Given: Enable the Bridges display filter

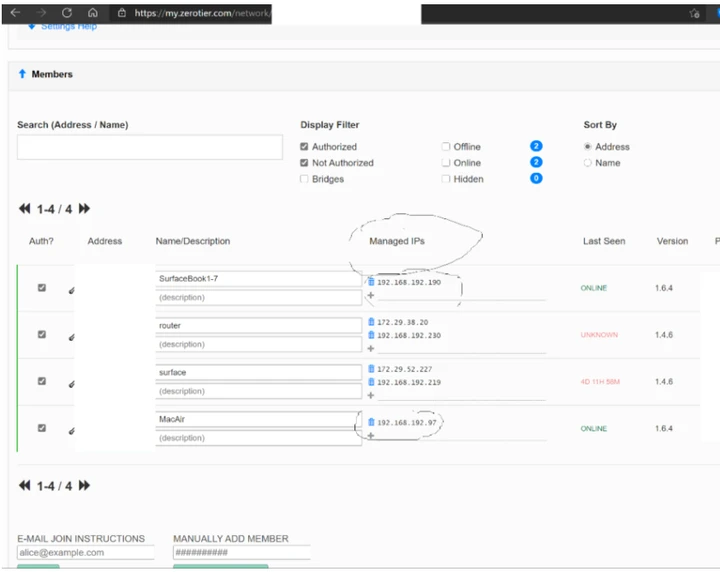Looking at the screenshot, I should (304, 179).
